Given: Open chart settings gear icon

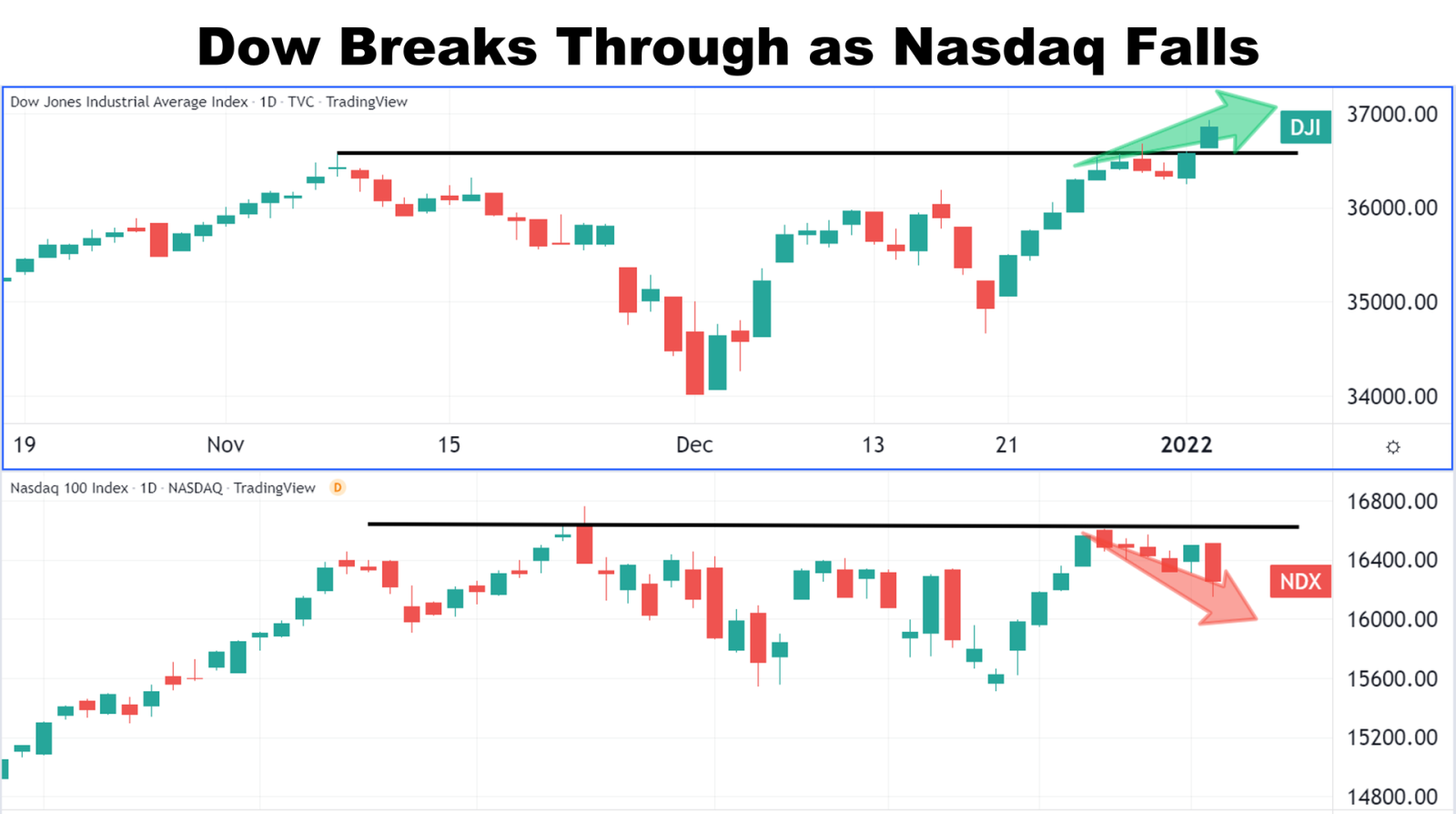Looking at the screenshot, I should tap(1392, 447).
